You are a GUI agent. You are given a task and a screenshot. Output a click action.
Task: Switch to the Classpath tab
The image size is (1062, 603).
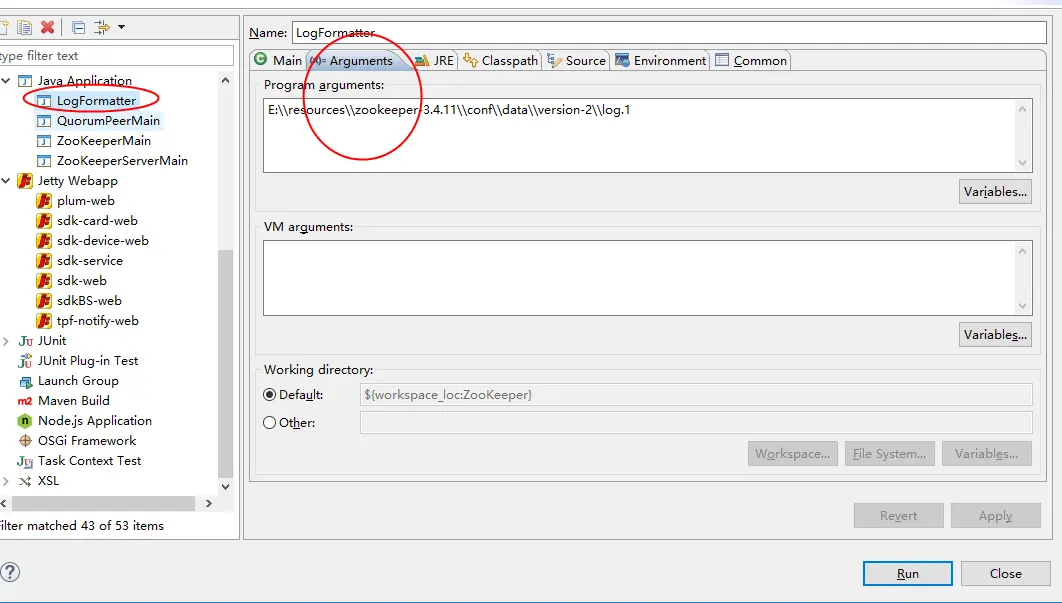point(500,60)
